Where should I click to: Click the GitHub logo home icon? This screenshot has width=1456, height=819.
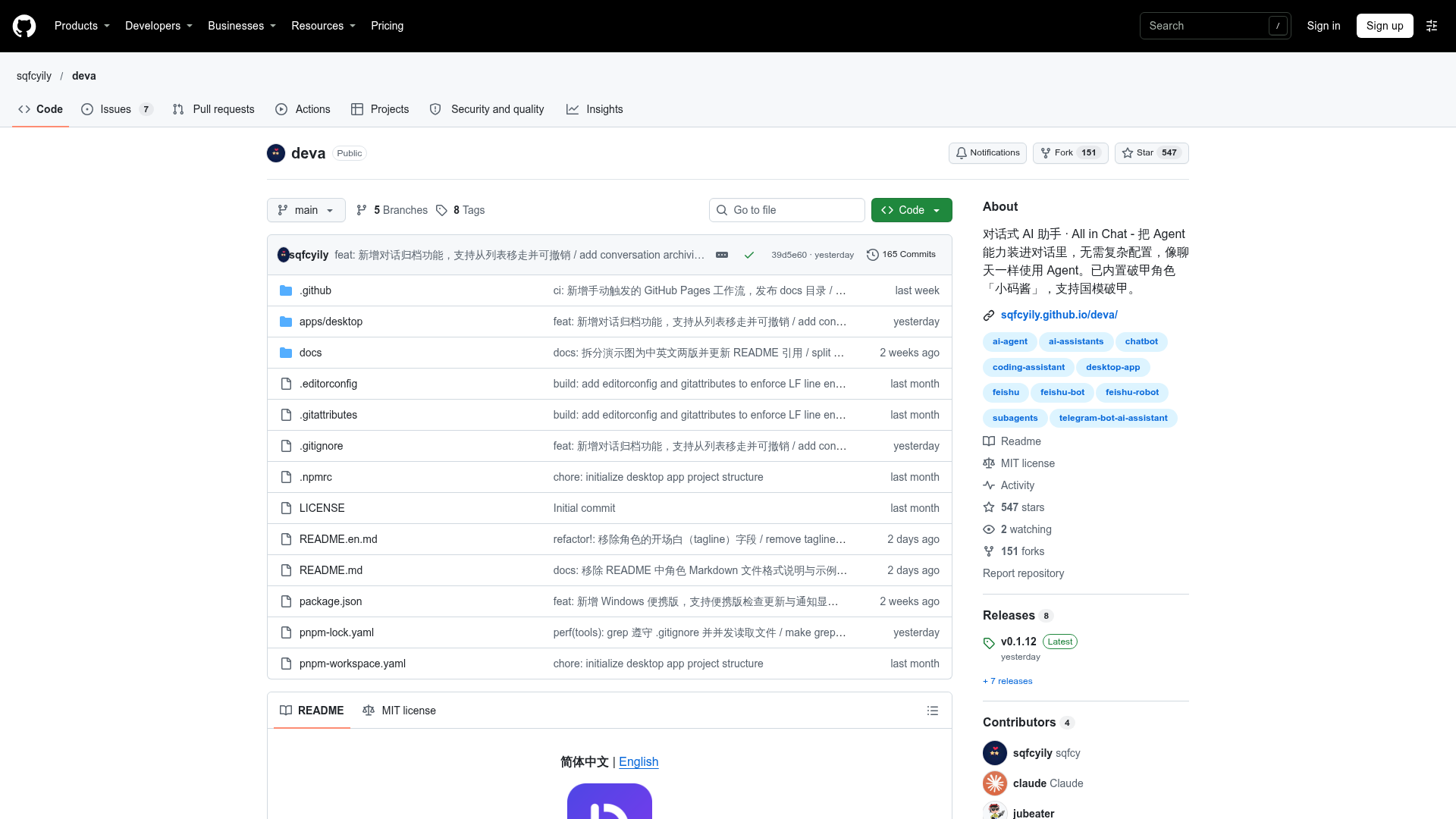coord(24,26)
